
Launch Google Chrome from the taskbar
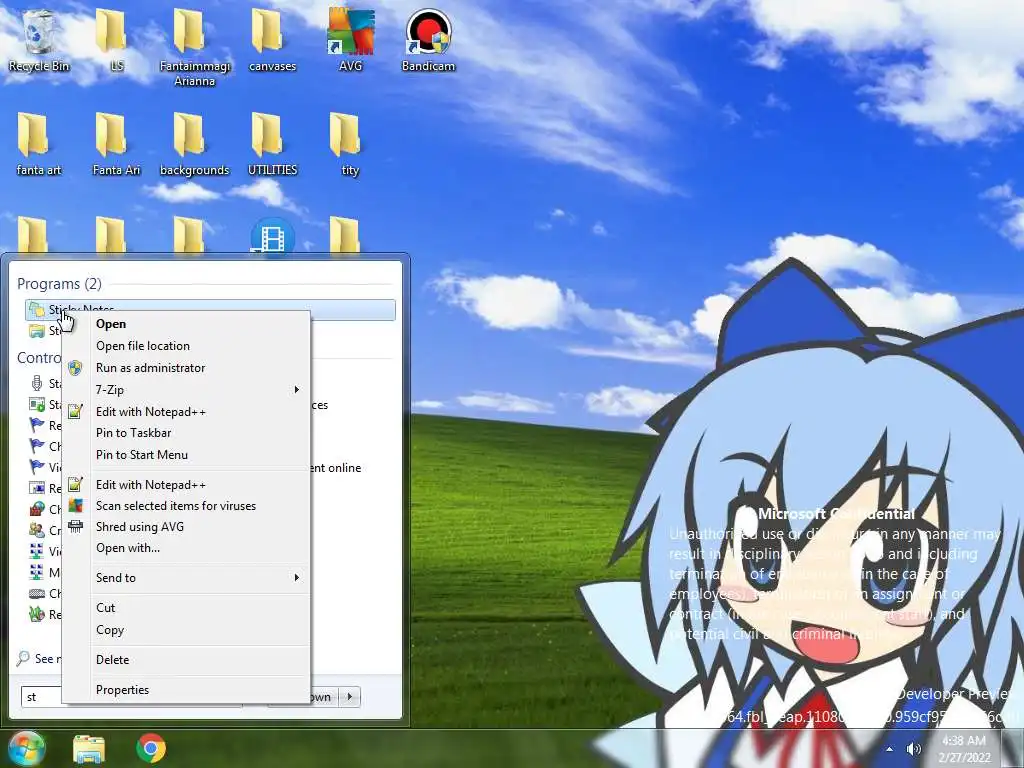click(151, 748)
